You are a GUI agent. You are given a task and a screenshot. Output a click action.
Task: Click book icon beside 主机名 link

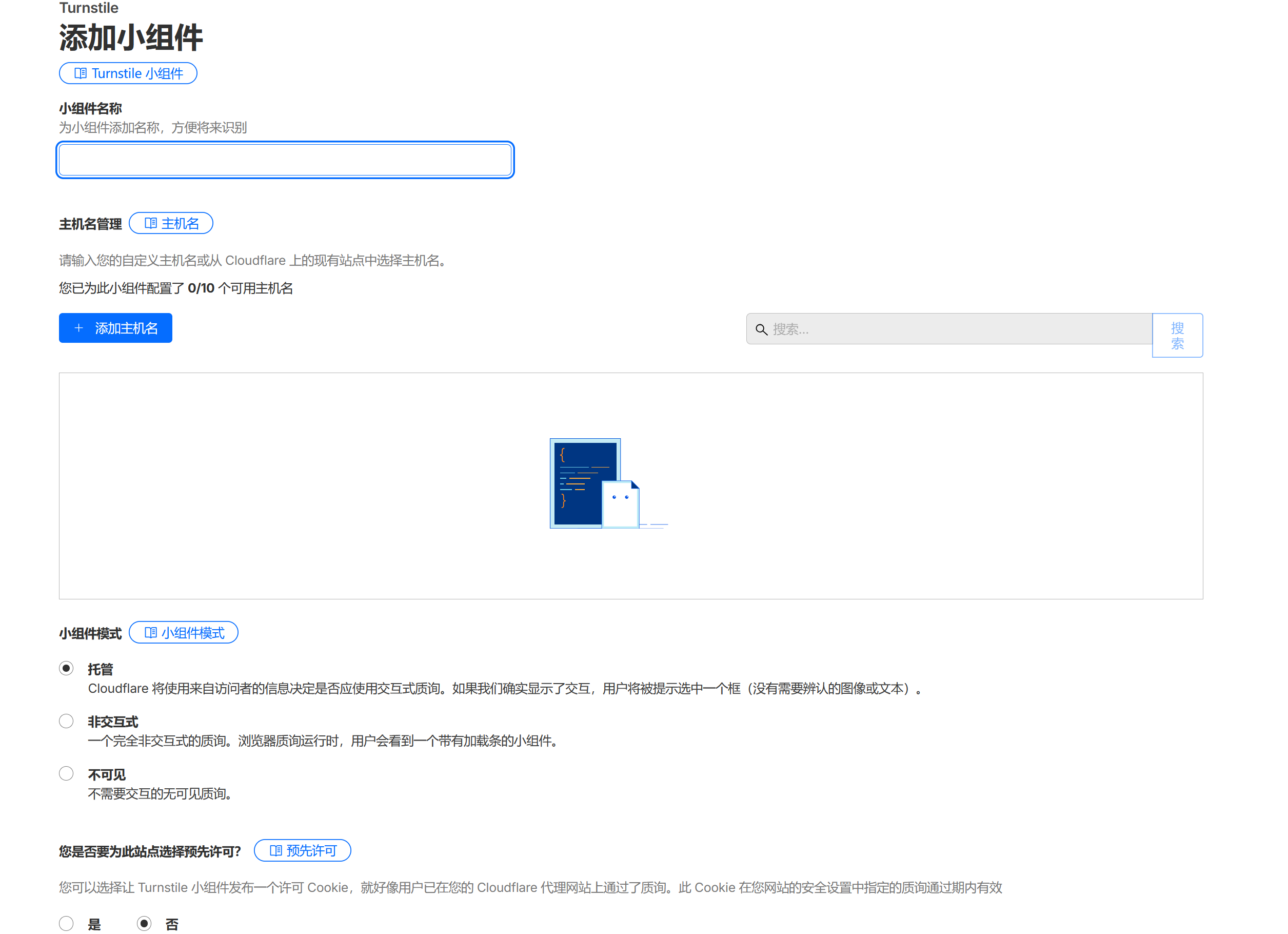(150, 223)
